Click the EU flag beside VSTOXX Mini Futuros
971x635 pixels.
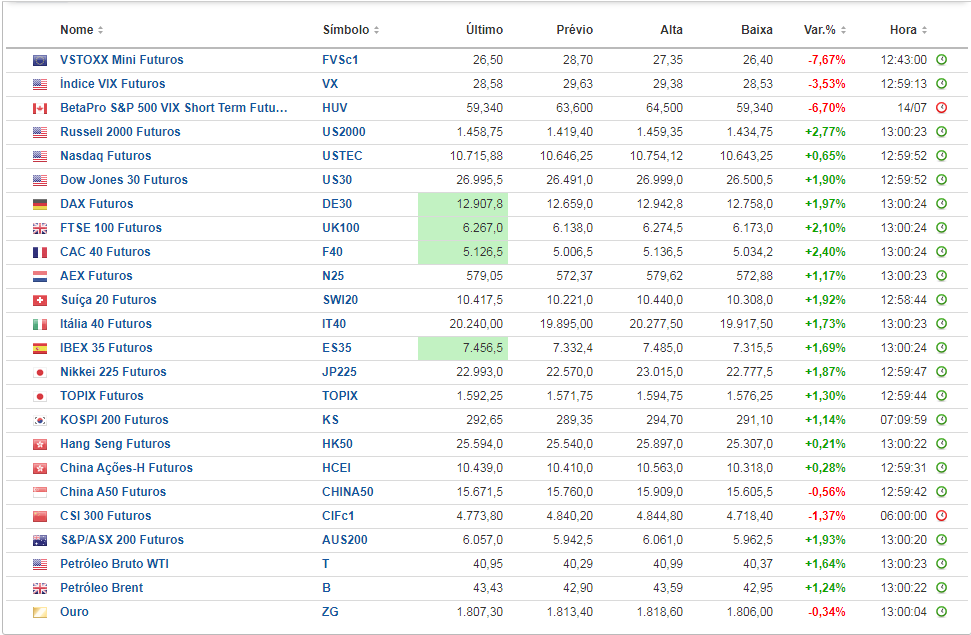[40, 60]
